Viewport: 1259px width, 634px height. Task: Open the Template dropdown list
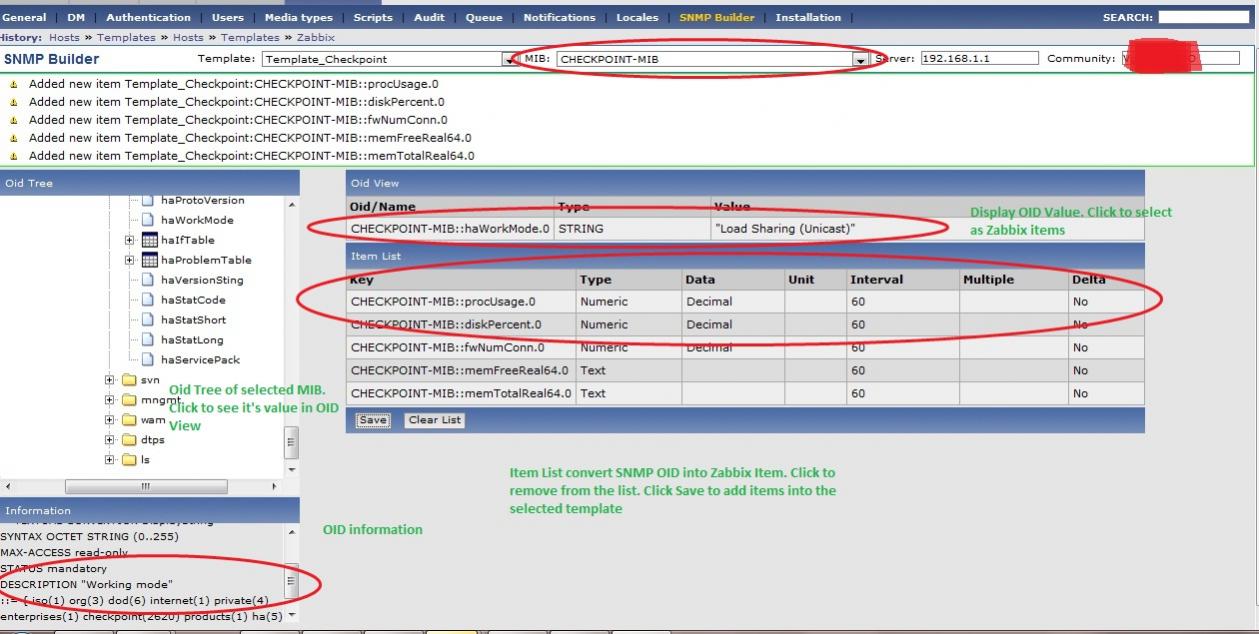tap(508, 60)
